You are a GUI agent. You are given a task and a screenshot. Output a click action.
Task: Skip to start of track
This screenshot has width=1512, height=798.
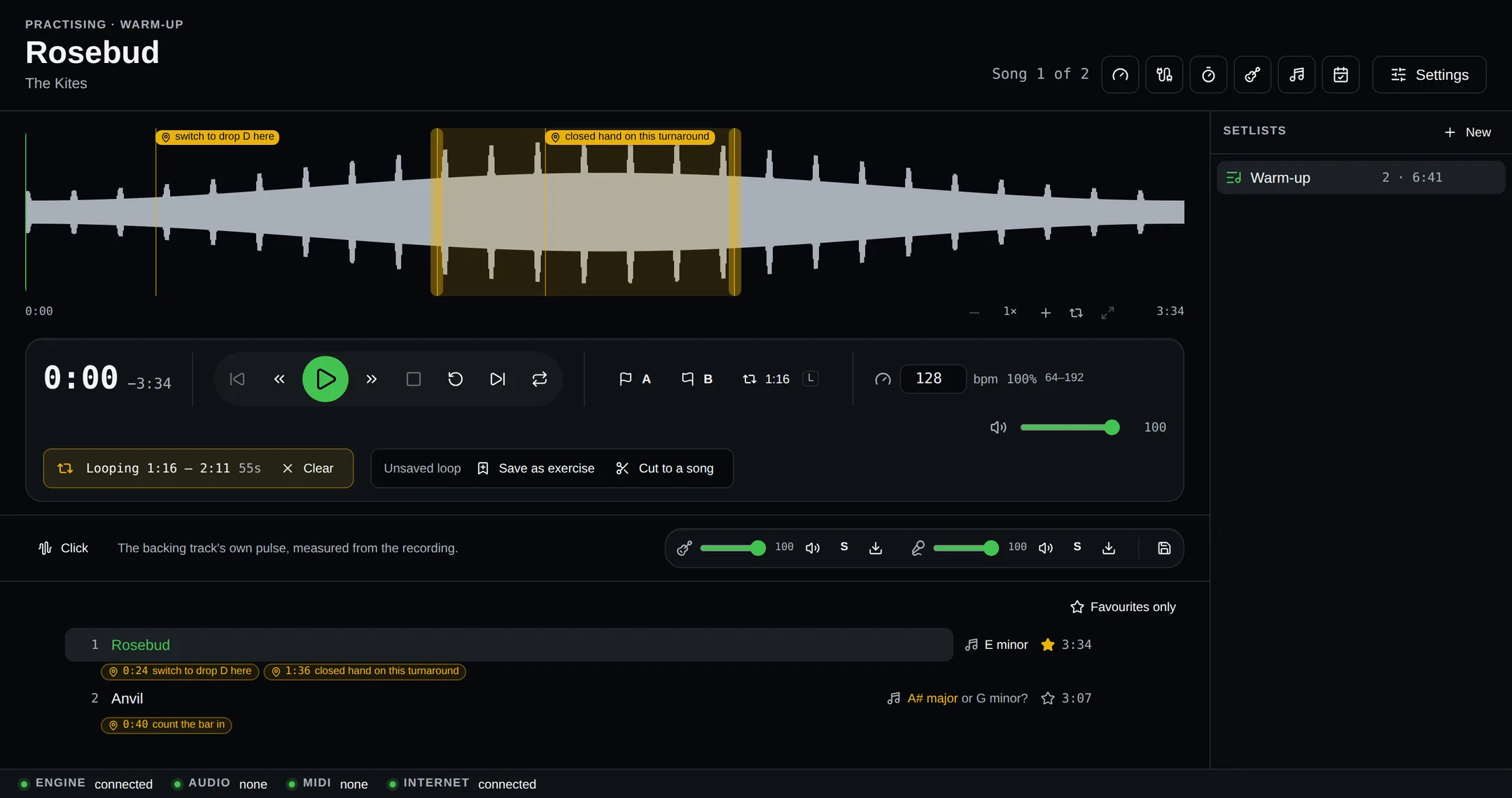point(237,379)
